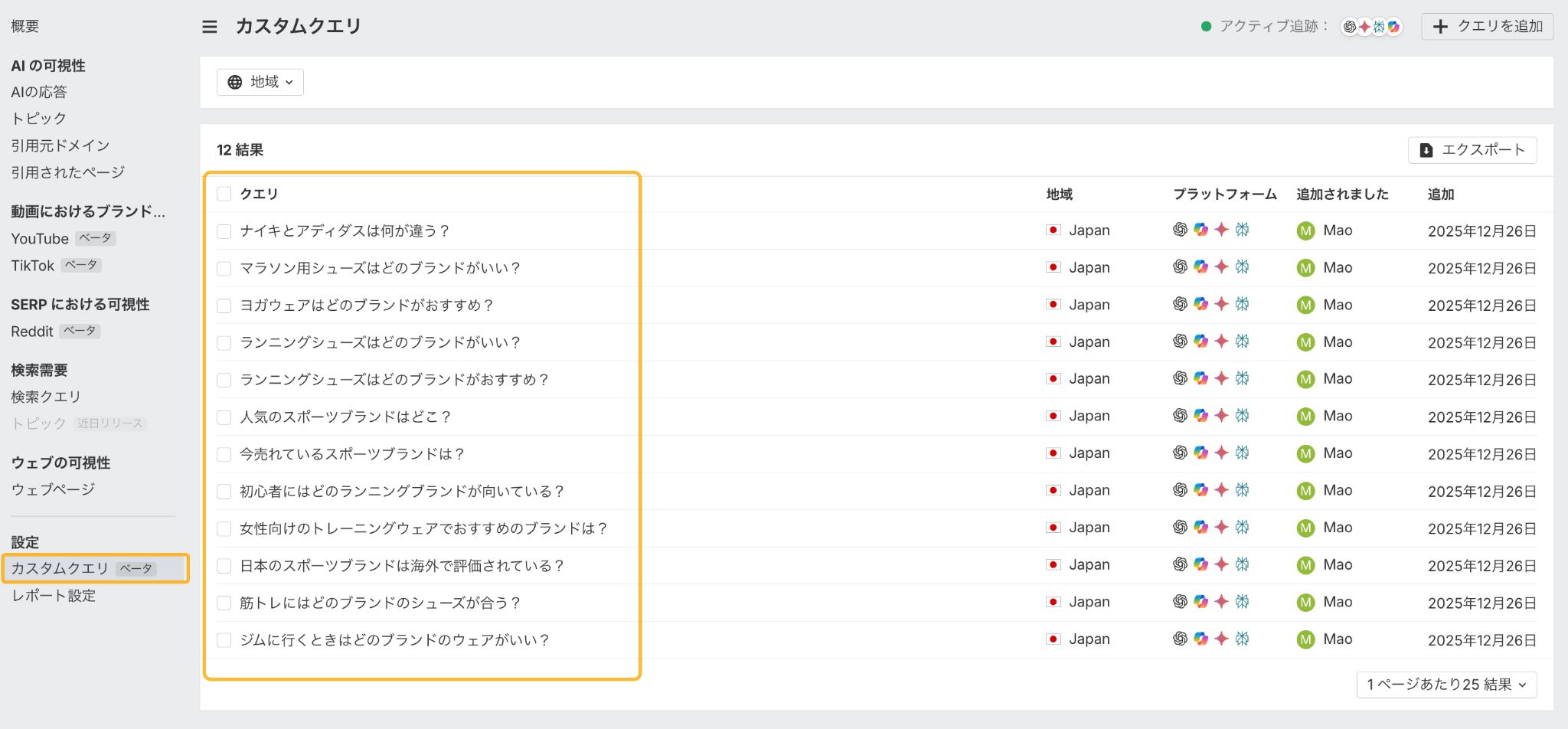Expand the 1ページあたり25結果 page size dropdown
This screenshot has height=729, width=1568.
point(1445,685)
